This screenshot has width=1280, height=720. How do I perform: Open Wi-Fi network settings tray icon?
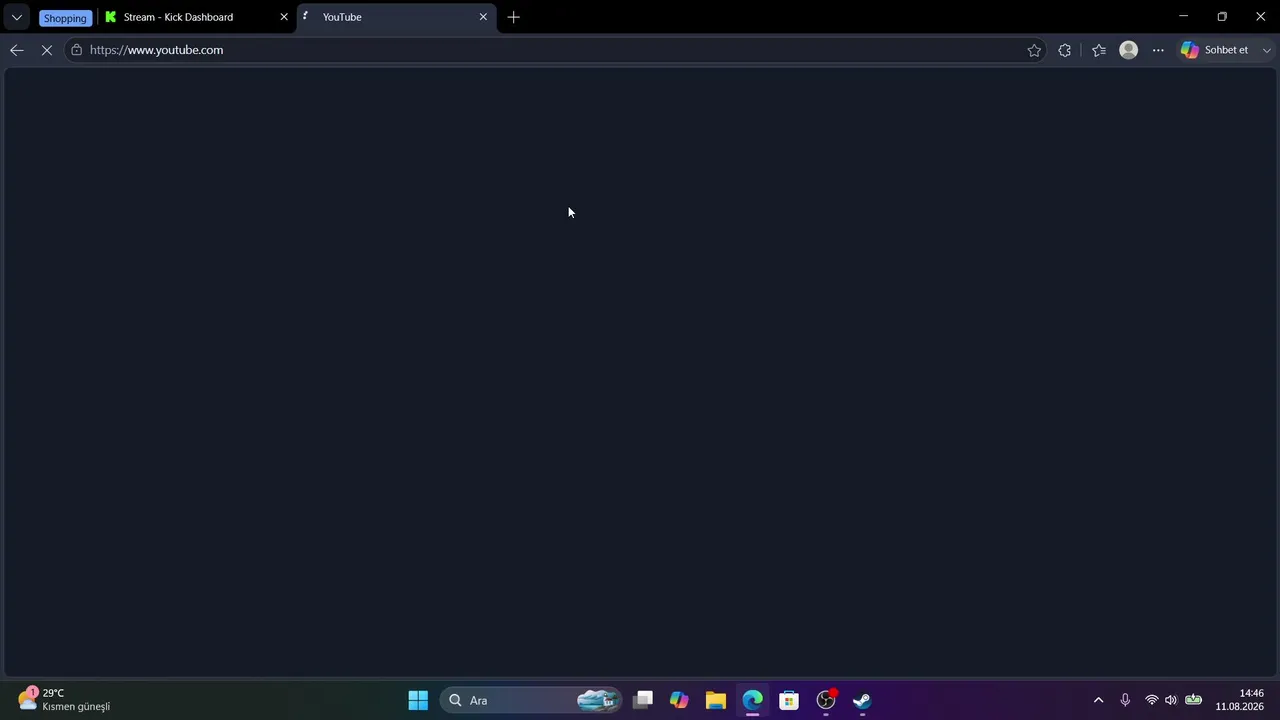(1152, 700)
